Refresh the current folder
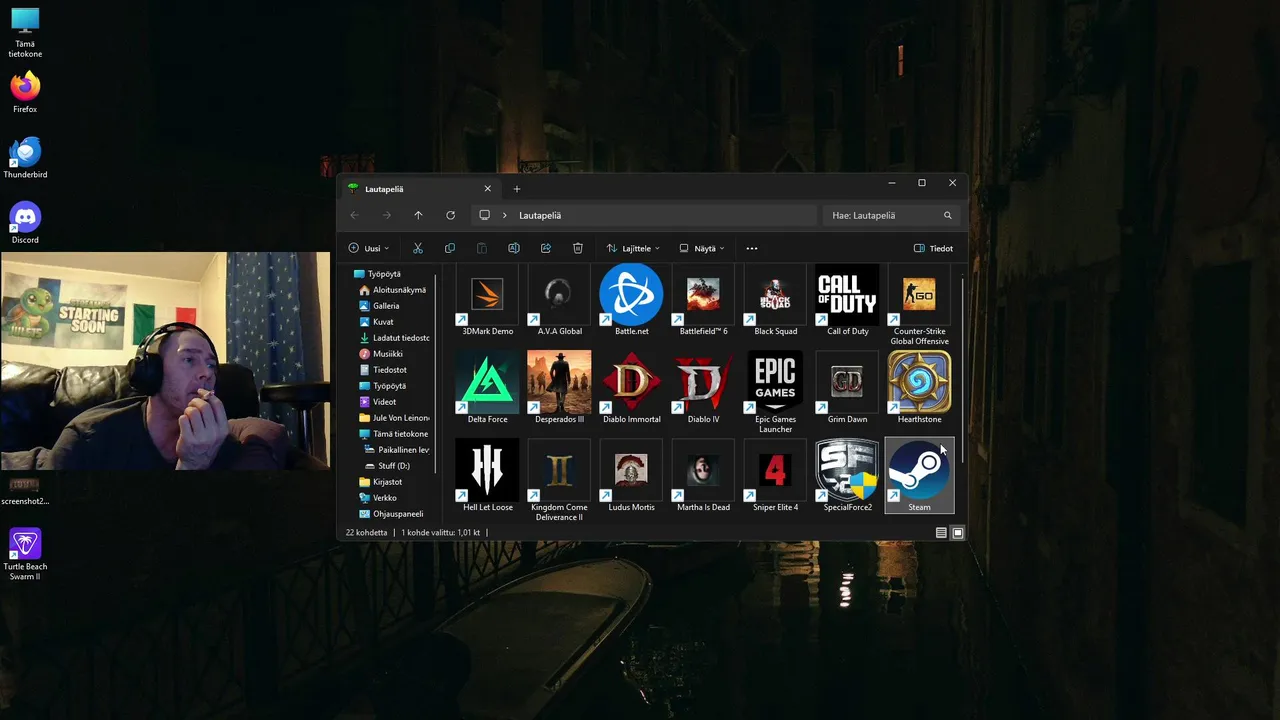Viewport: 1280px width, 720px height. (450, 215)
